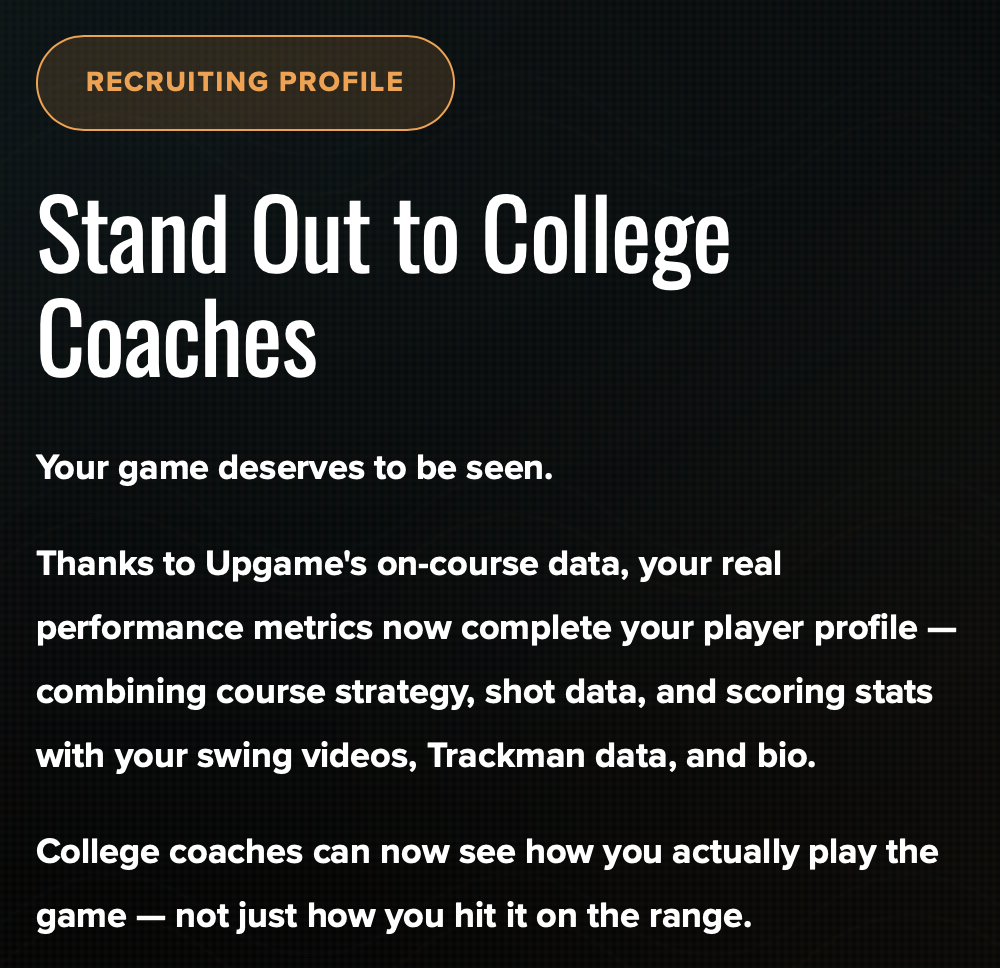Click the paragraph starting "College coaches can now"
Viewport: 1000px width, 968px height.
(x=487, y=884)
